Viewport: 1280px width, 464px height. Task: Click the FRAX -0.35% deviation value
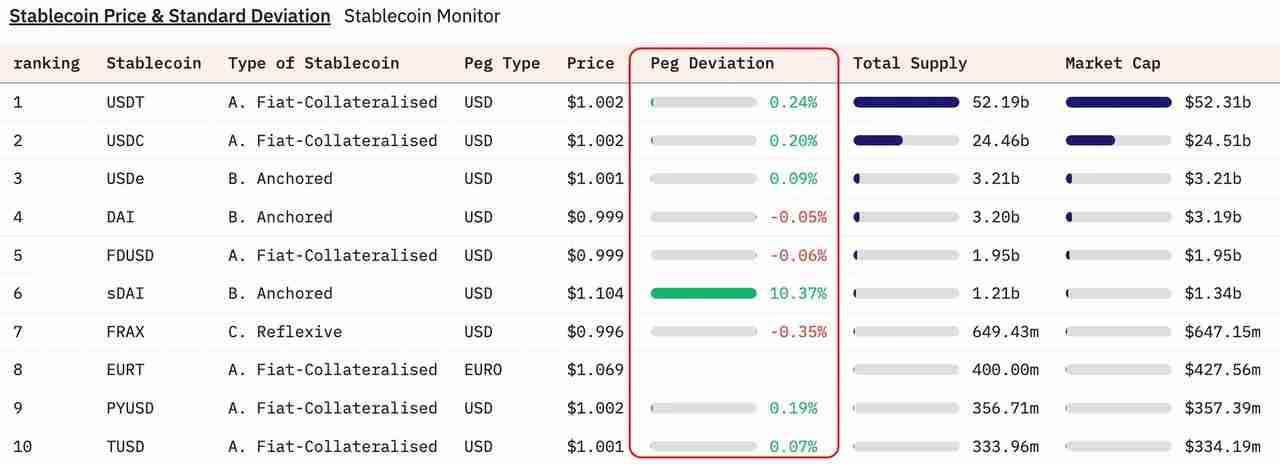click(x=798, y=331)
